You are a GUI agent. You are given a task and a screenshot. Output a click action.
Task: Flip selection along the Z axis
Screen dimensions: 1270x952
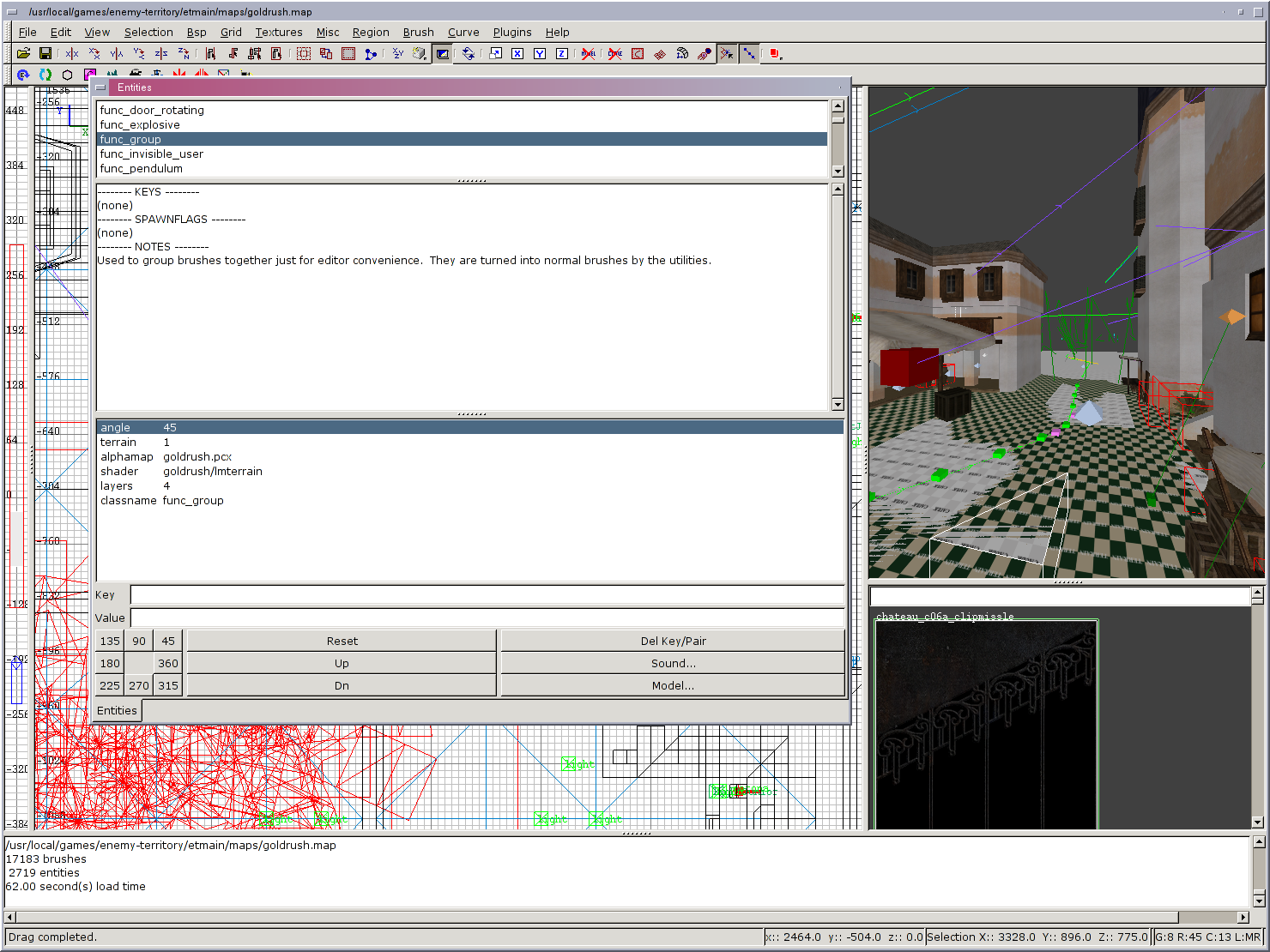click(161, 53)
